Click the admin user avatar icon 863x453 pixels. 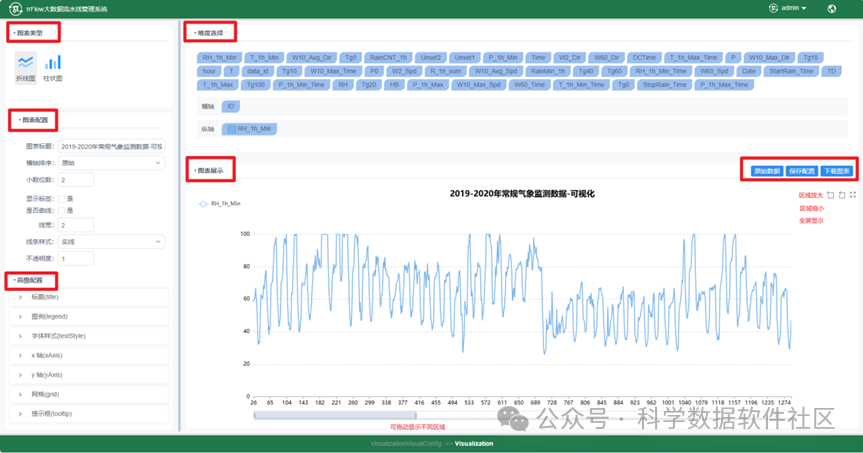click(x=773, y=8)
